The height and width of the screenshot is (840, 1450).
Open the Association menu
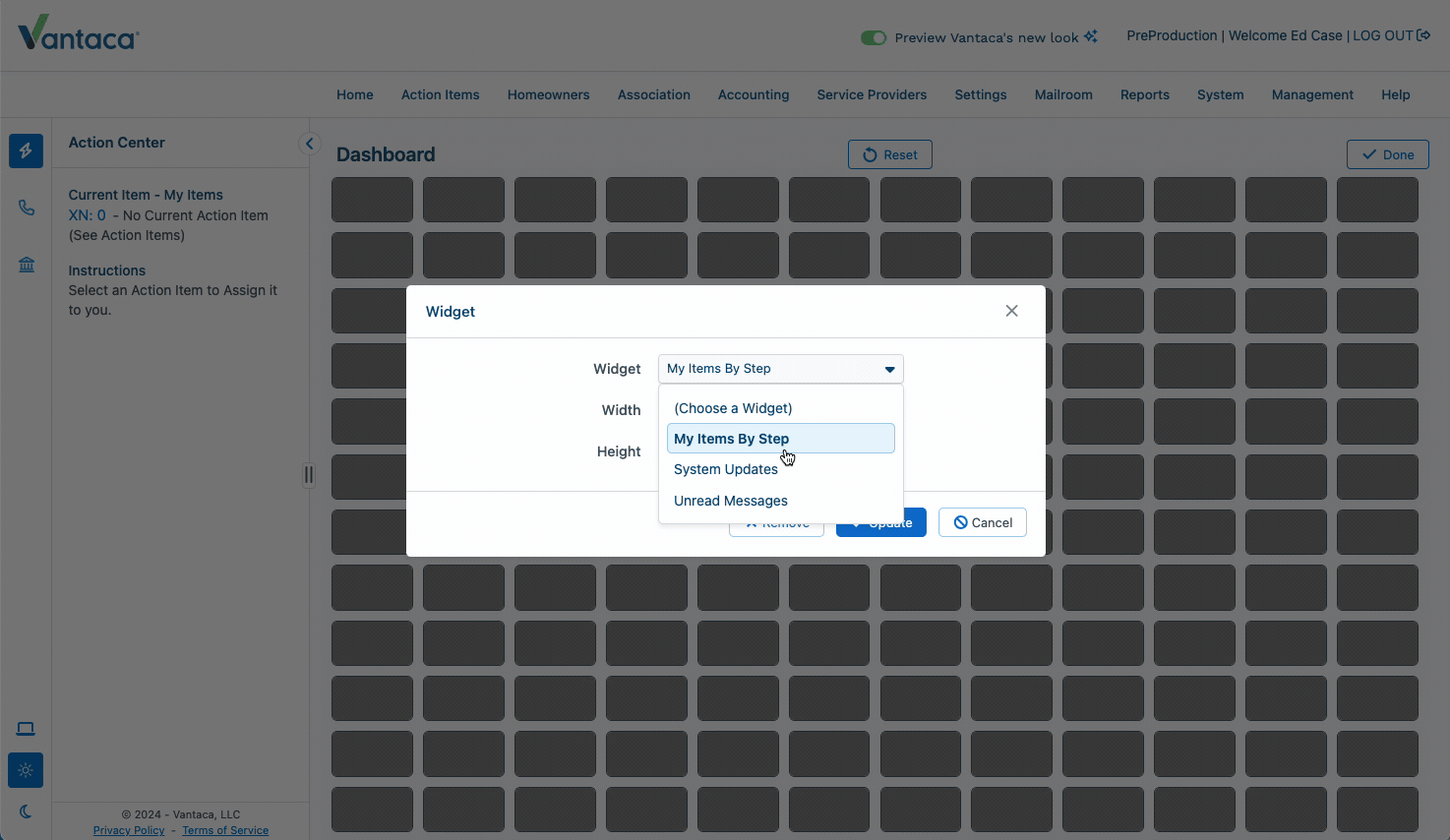click(x=654, y=94)
